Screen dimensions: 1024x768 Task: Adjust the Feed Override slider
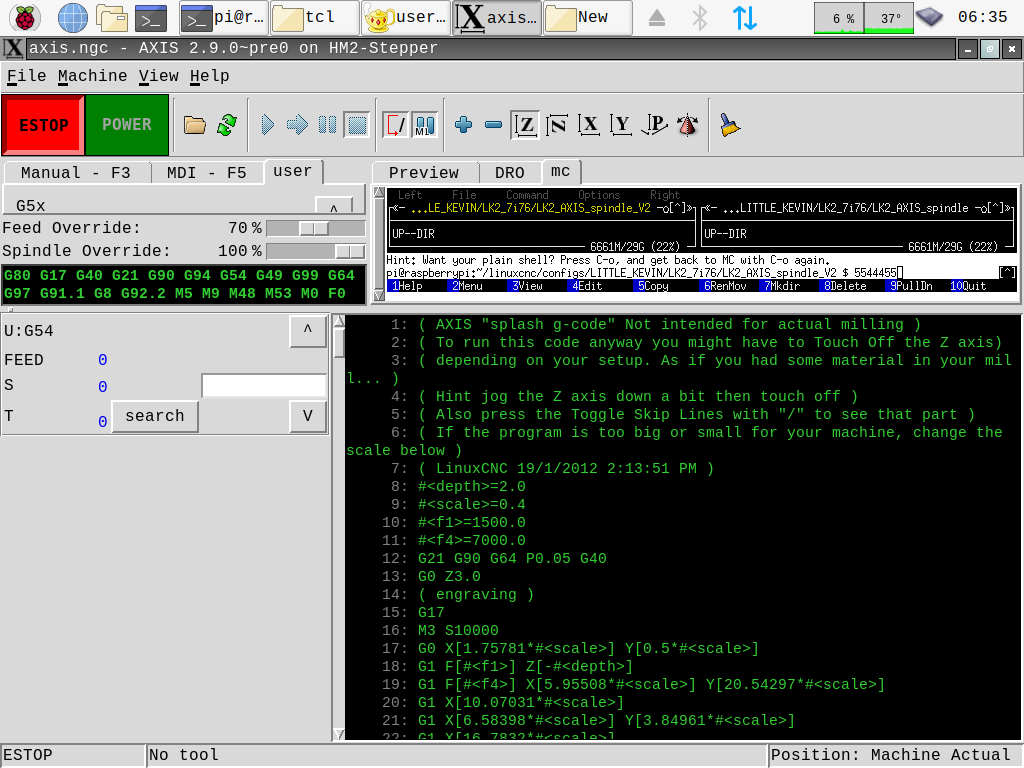315,229
